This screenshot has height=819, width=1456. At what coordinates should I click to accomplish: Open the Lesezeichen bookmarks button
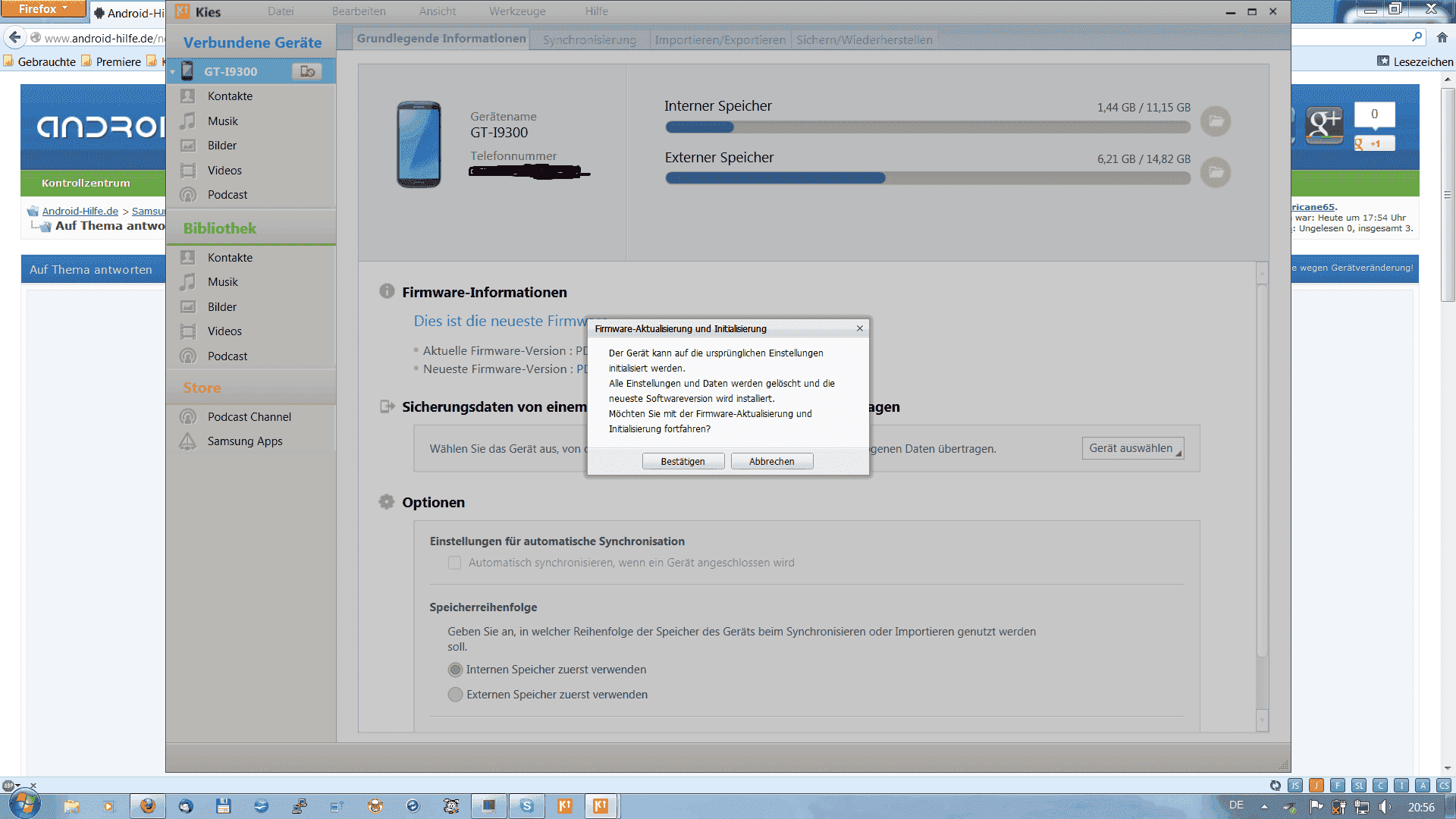(1415, 61)
